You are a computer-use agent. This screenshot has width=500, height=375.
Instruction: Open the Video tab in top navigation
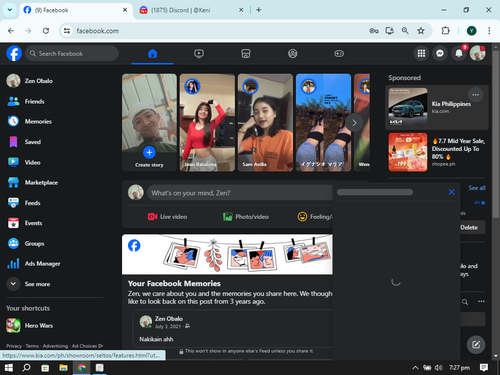click(199, 53)
